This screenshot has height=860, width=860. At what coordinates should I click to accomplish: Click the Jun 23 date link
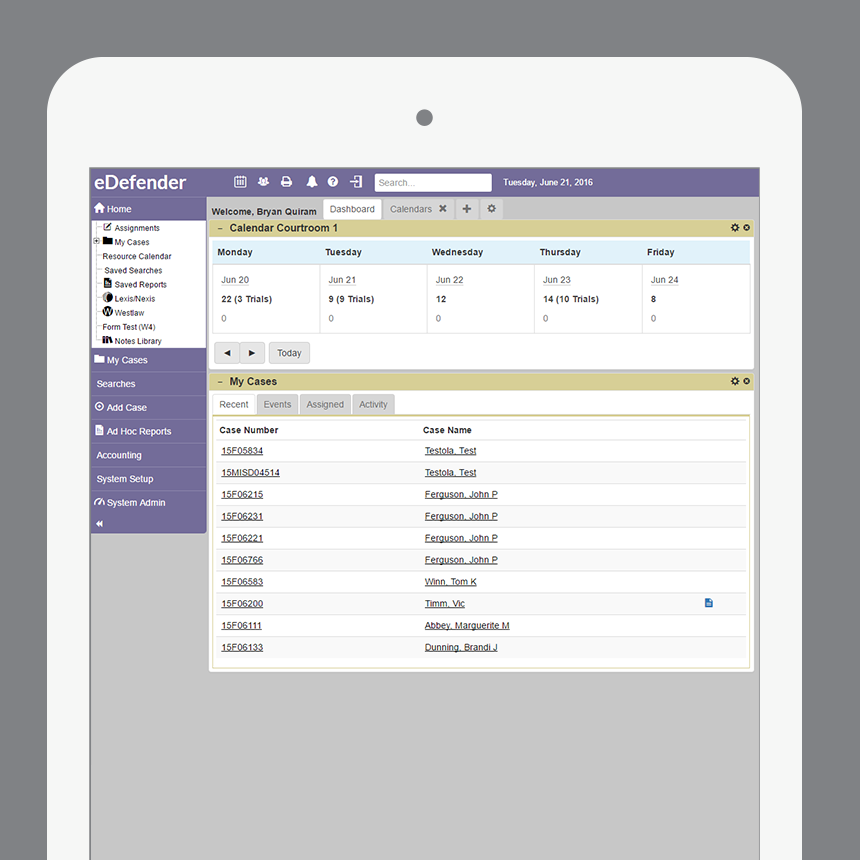pos(557,280)
